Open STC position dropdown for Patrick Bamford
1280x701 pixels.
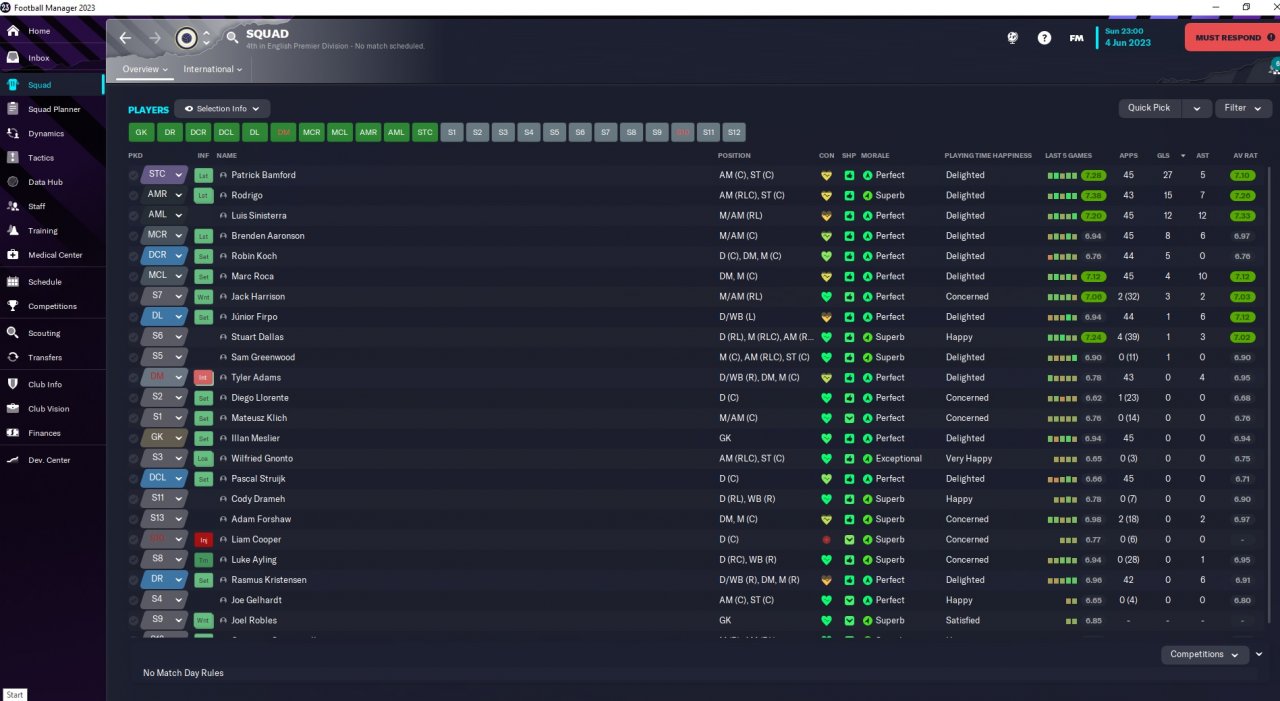164,174
